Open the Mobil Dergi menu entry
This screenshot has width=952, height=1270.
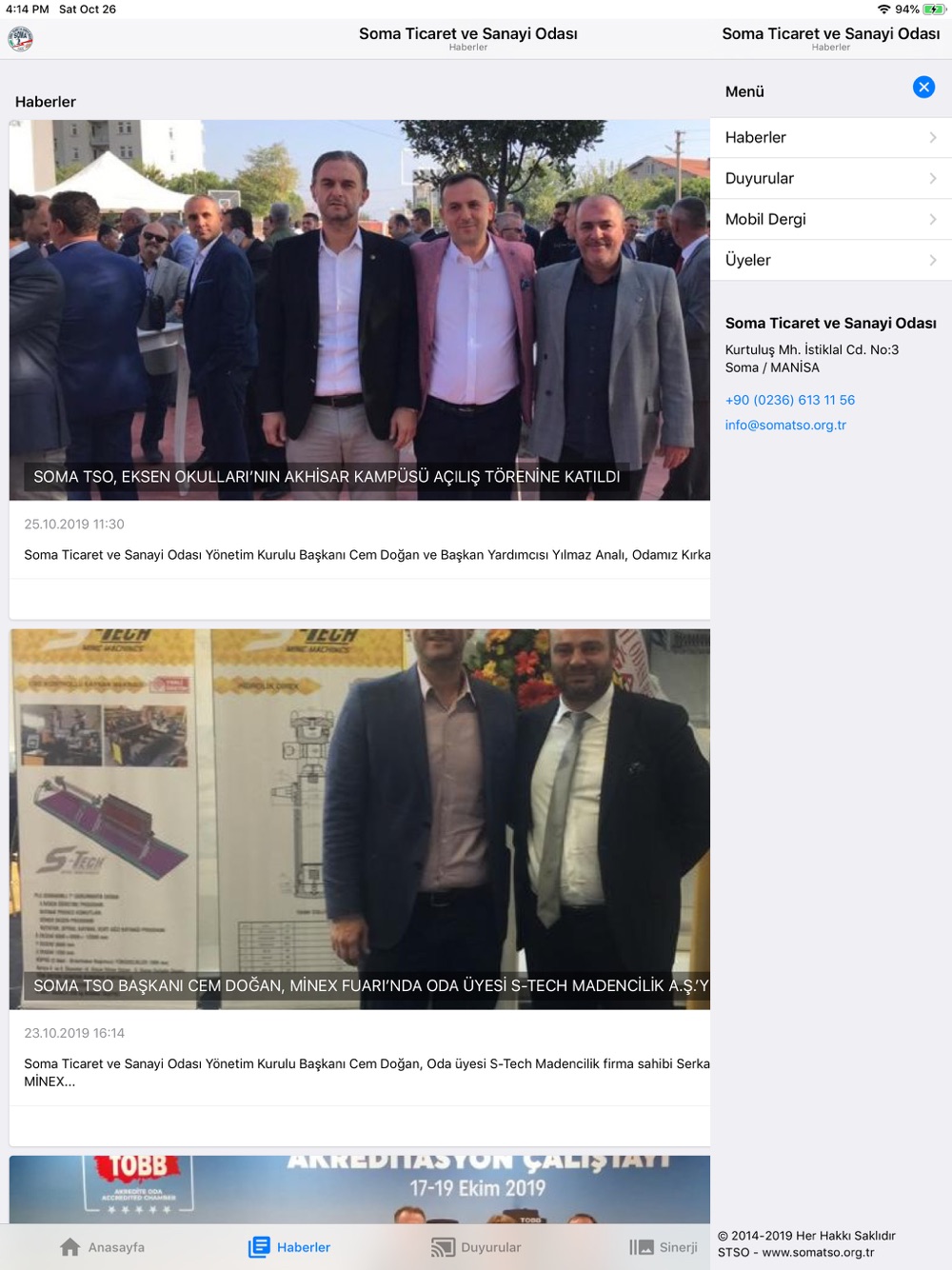tap(831, 219)
